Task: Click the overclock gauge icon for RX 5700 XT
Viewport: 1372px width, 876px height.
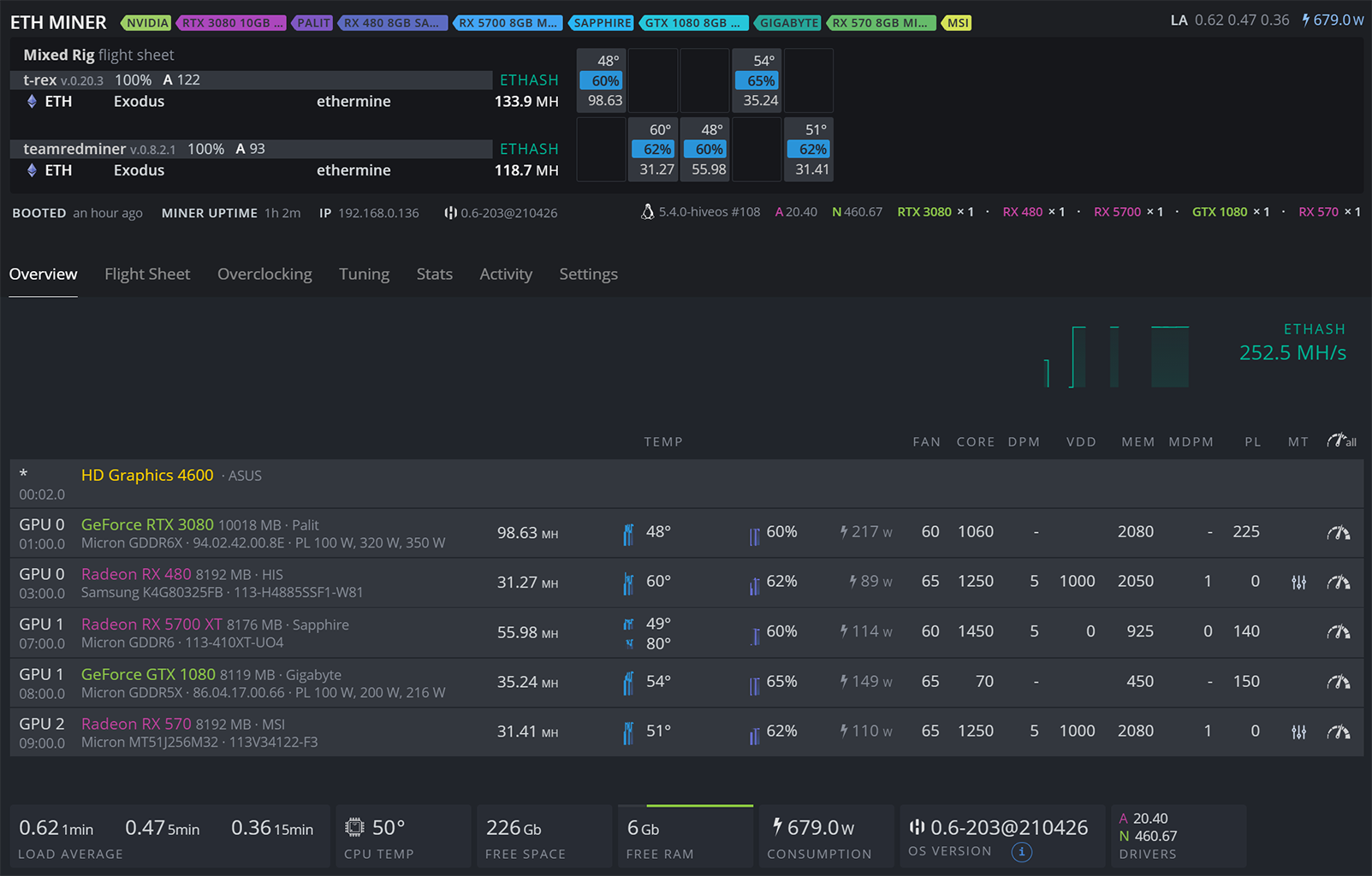Action: (x=1339, y=632)
